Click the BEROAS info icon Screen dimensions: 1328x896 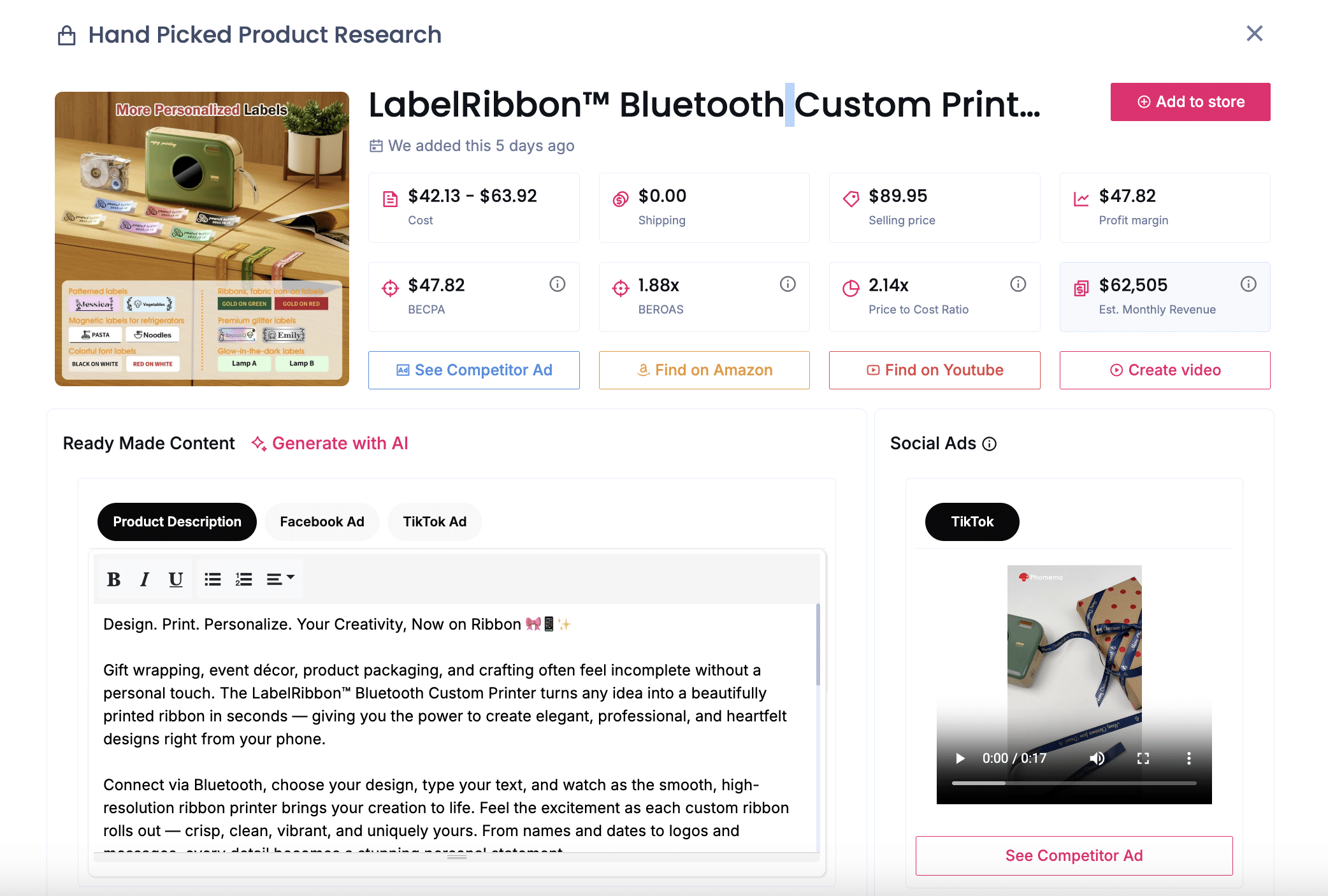[x=788, y=284]
